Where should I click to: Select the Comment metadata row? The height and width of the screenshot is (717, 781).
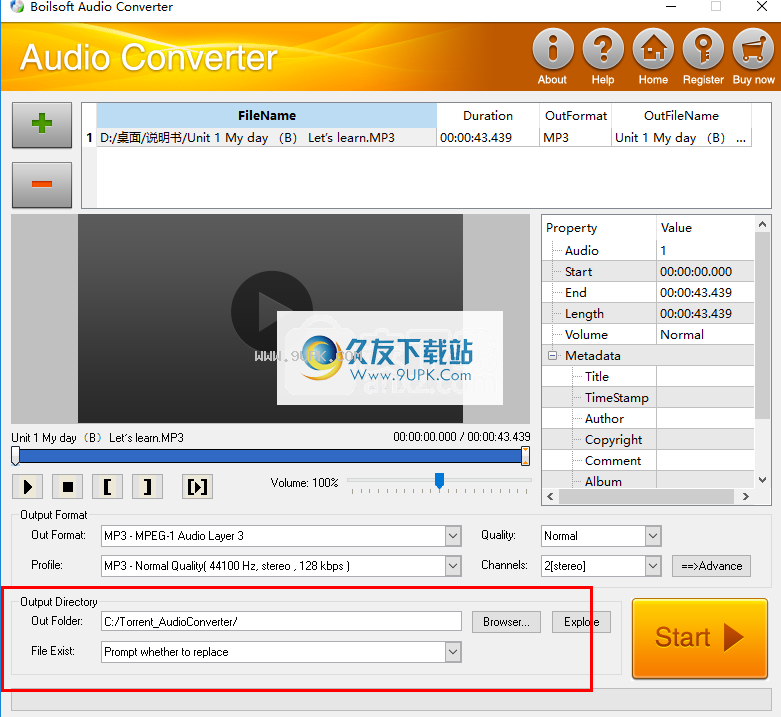(648, 461)
